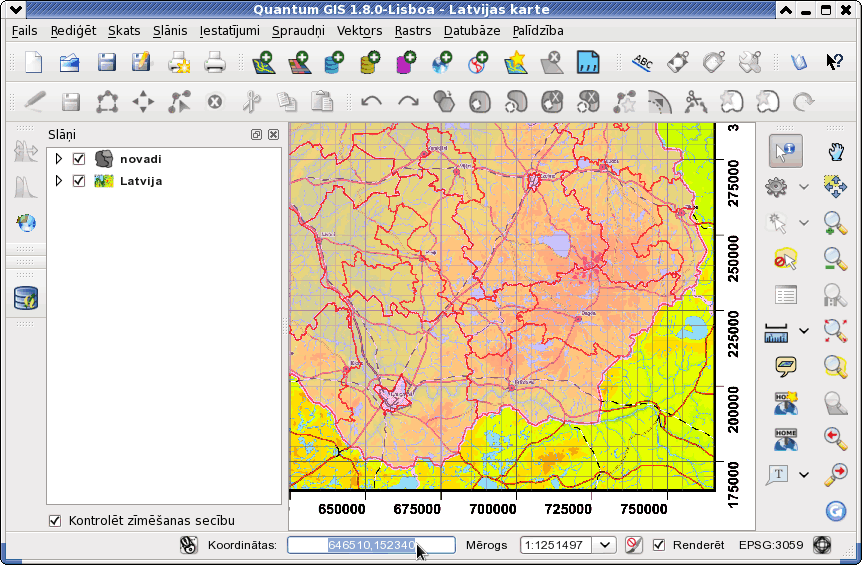
Task: Open the labeling ABC tool
Action: coord(642,62)
